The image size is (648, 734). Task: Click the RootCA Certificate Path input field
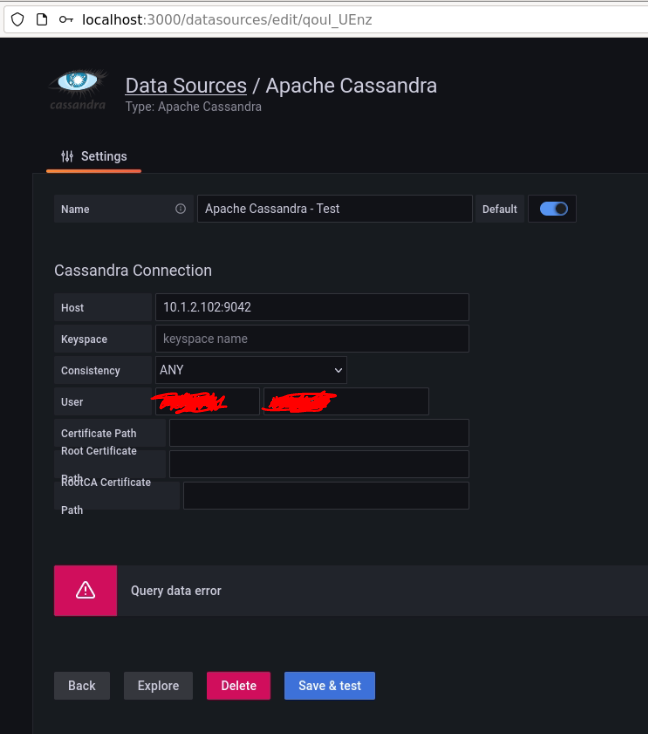pyautogui.click(x=326, y=496)
